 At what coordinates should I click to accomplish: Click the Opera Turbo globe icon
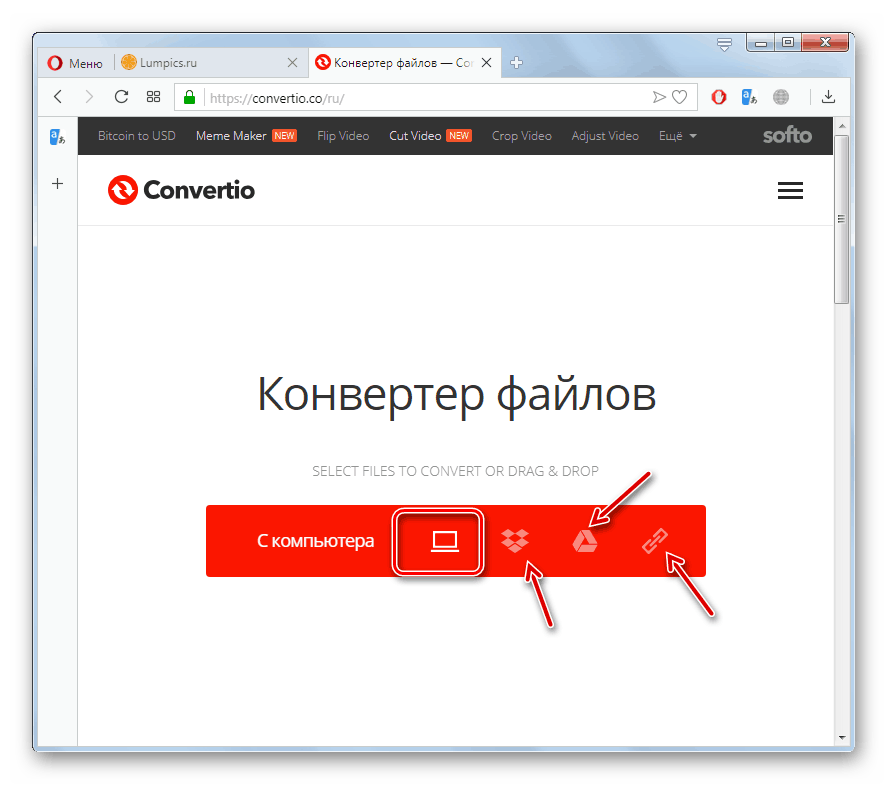(780, 97)
